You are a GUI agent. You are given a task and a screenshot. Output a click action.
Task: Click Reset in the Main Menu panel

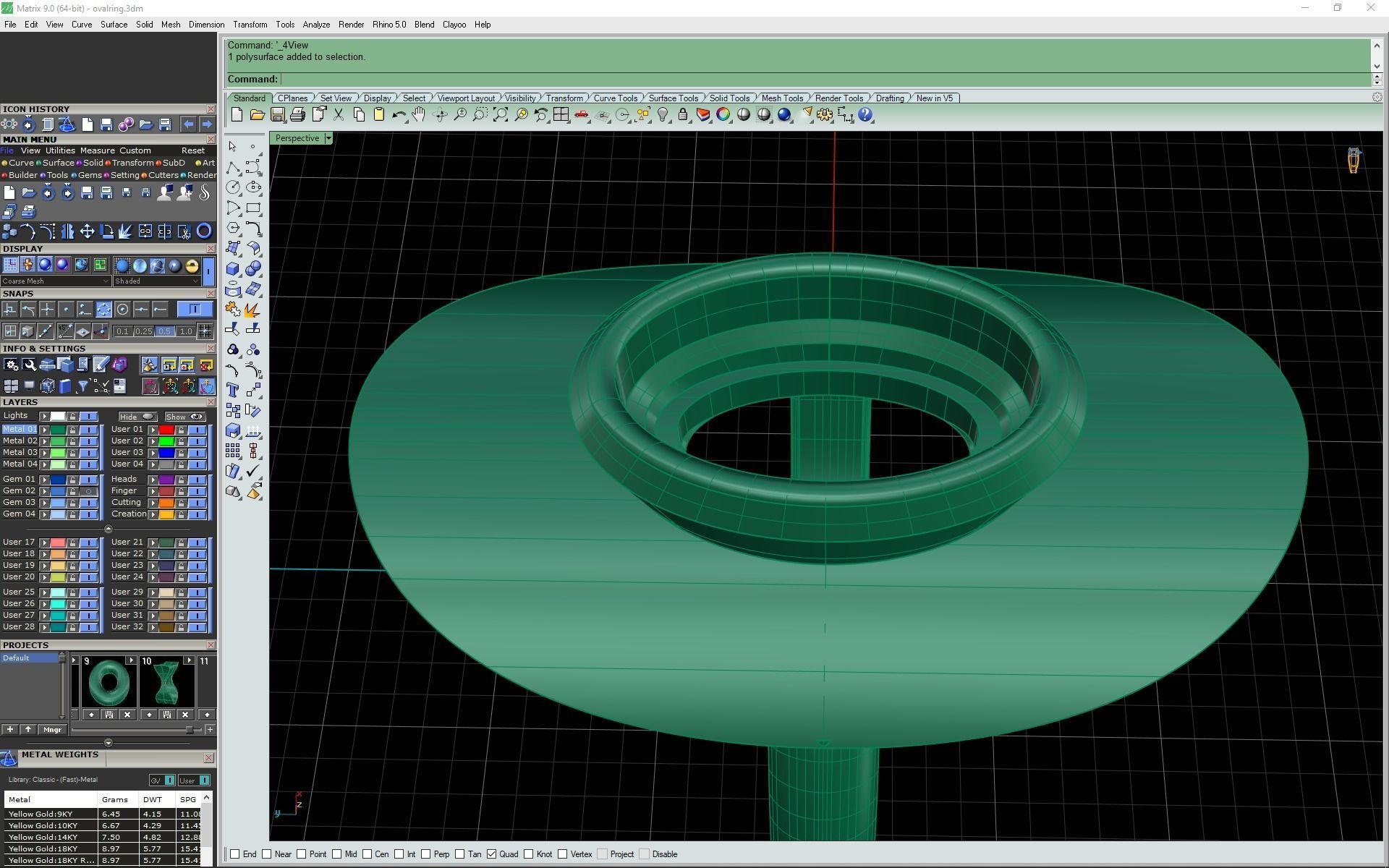[x=193, y=150]
